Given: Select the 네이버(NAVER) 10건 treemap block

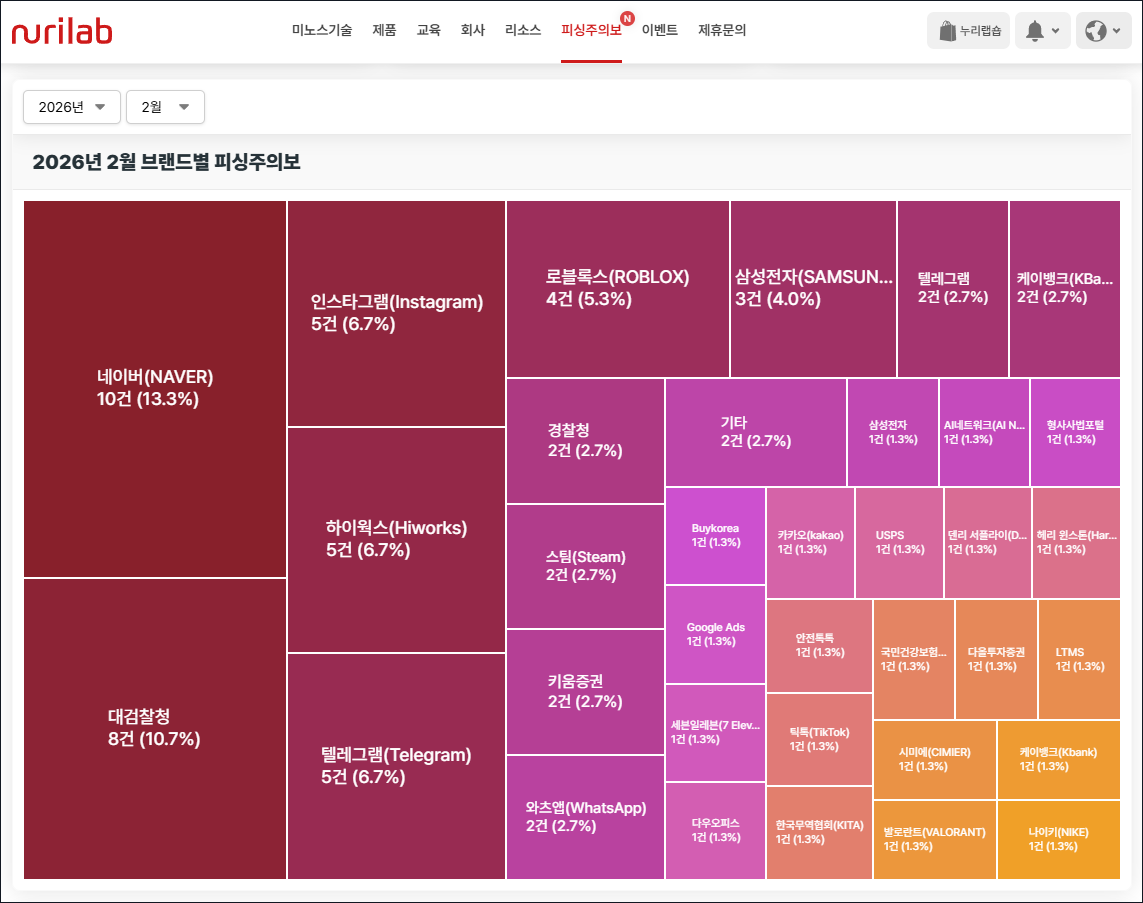Looking at the screenshot, I should pyautogui.click(x=155, y=389).
